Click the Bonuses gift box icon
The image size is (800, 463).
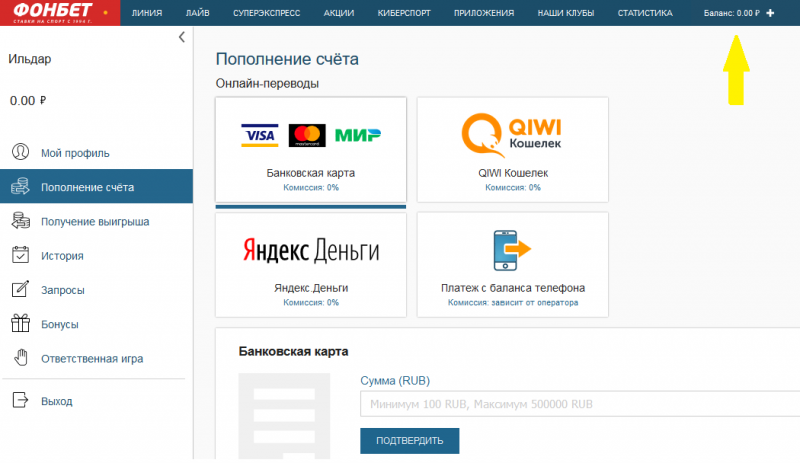pyautogui.click(x=20, y=323)
